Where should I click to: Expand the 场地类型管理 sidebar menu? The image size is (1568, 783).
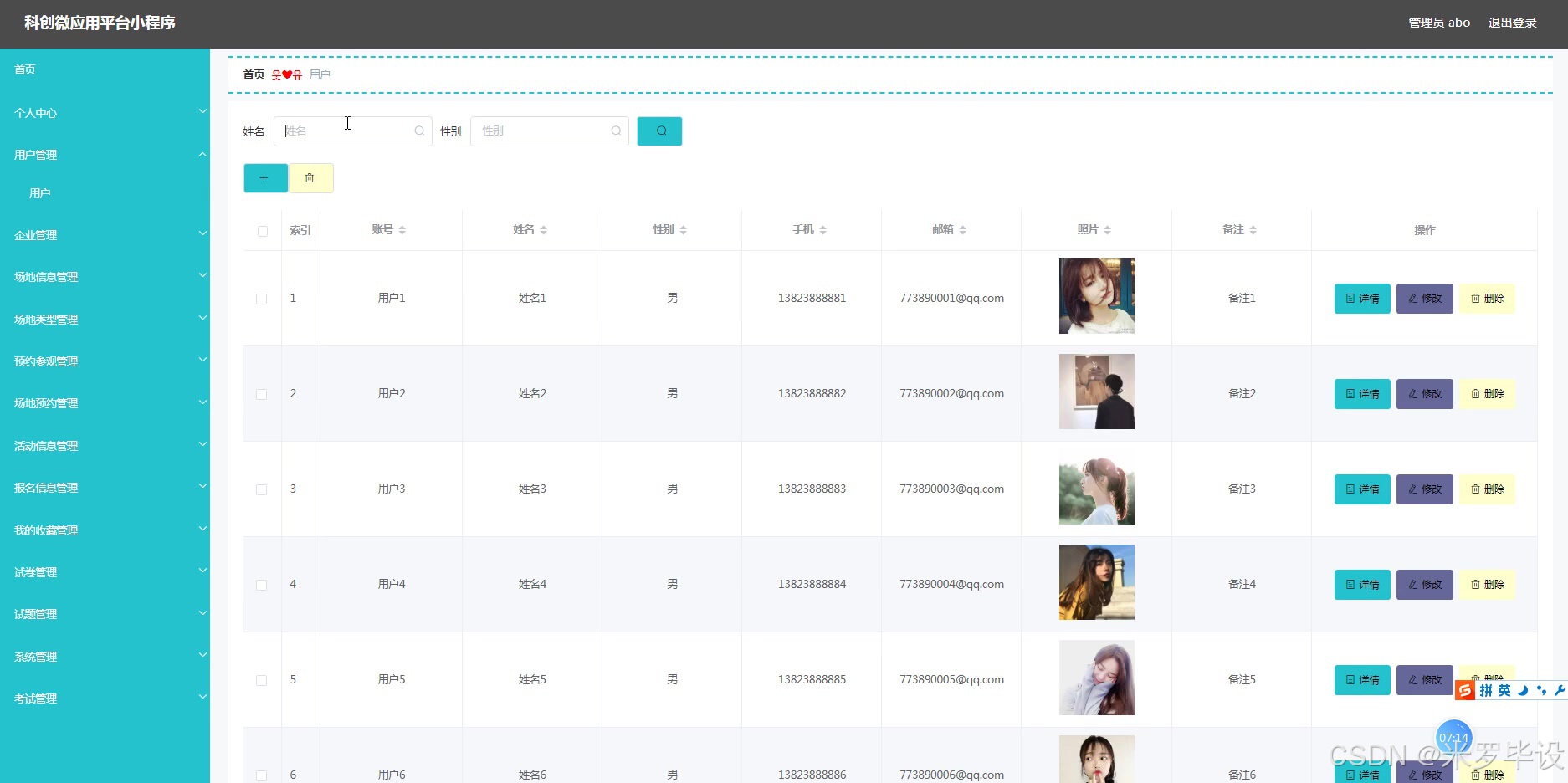click(x=105, y=320)
